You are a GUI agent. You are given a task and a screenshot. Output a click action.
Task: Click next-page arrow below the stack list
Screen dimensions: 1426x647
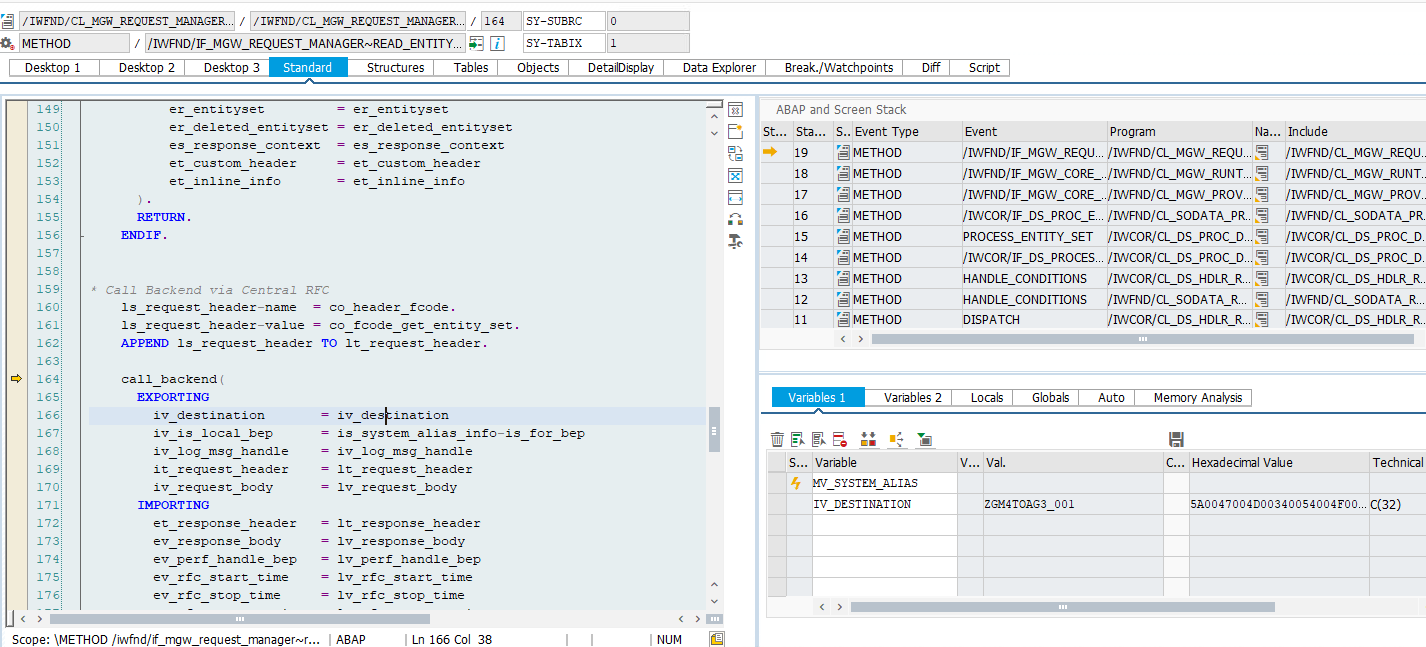coord(858,339)
